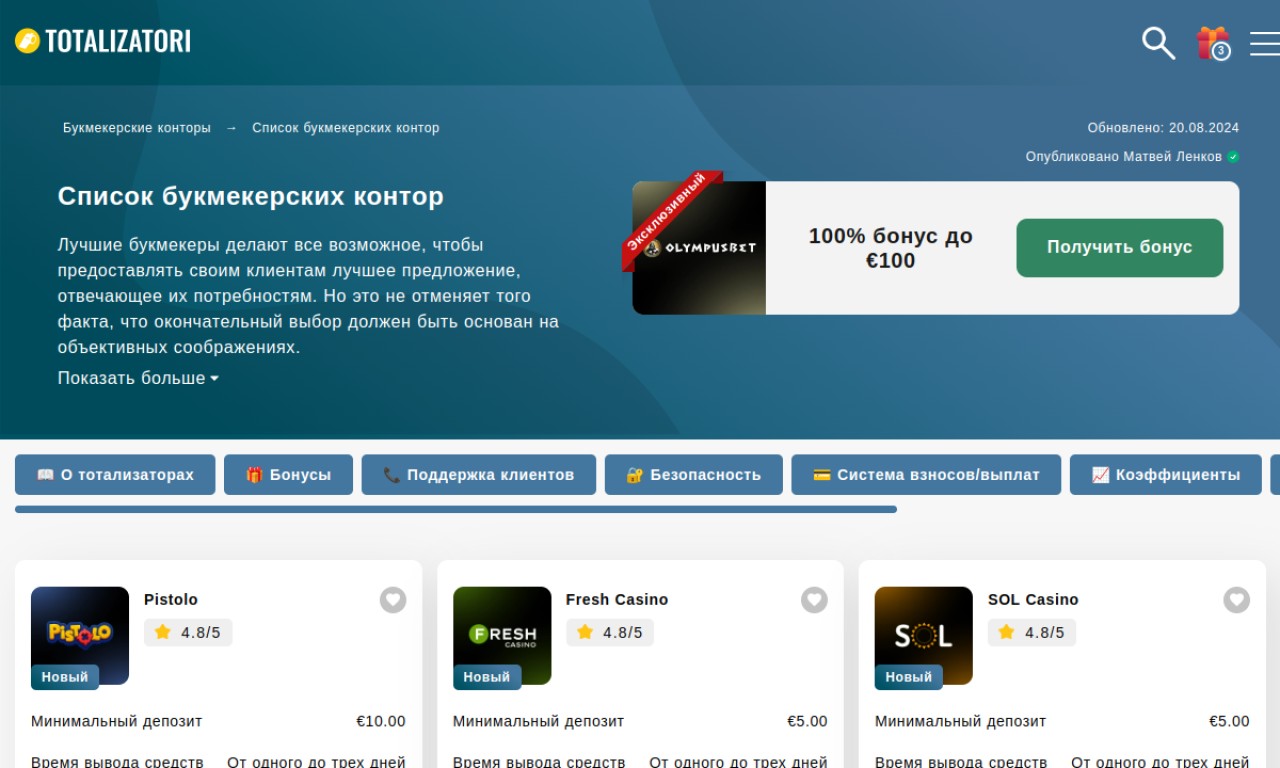Select the Бонусы tab
This screenshot has height=768, width=1280.
click(288, 475)
